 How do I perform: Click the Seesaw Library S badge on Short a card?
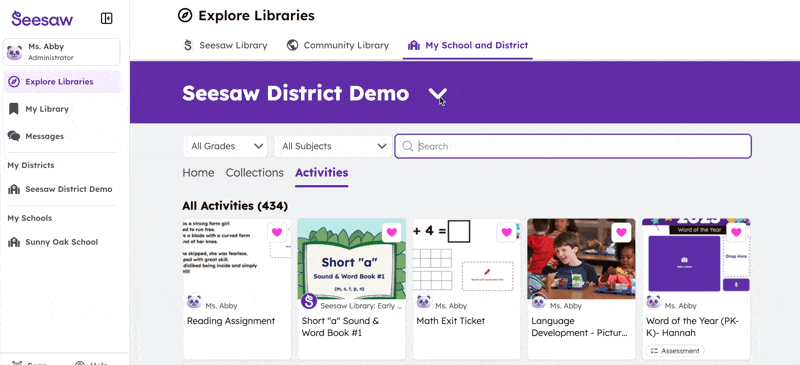[x=309, y=301]
